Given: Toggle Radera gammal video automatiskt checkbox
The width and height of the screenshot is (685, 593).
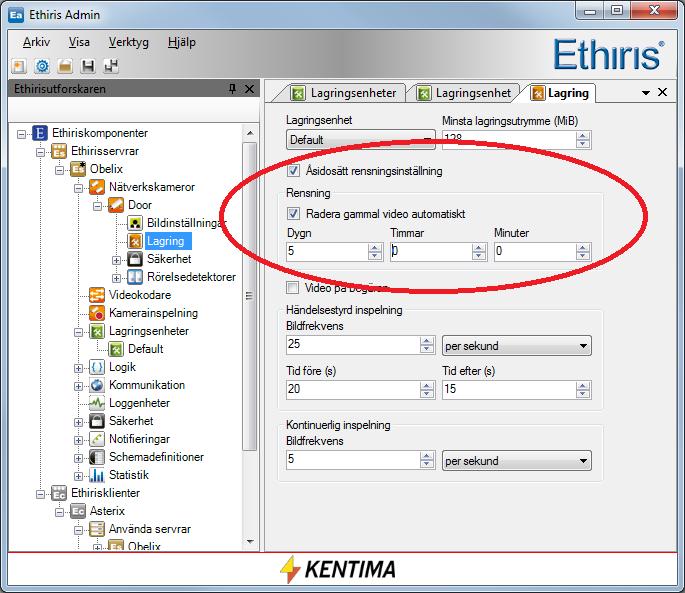Looking at the screenshot, I should pos(293,214).
